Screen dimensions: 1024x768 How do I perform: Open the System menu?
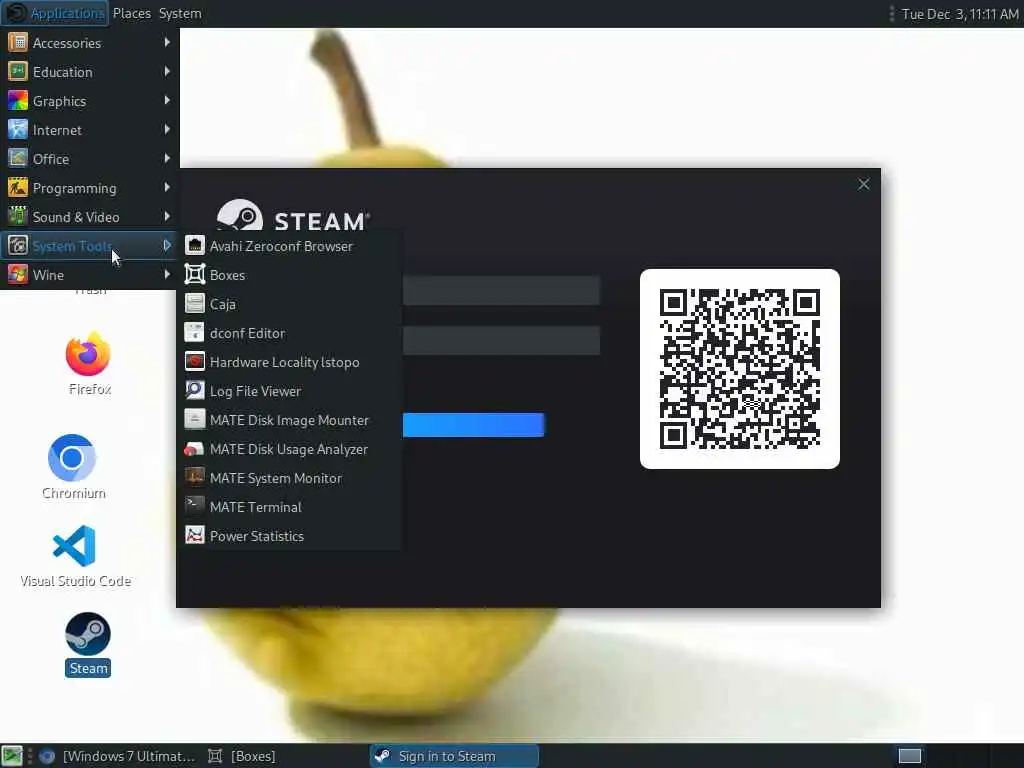(180, 13)
